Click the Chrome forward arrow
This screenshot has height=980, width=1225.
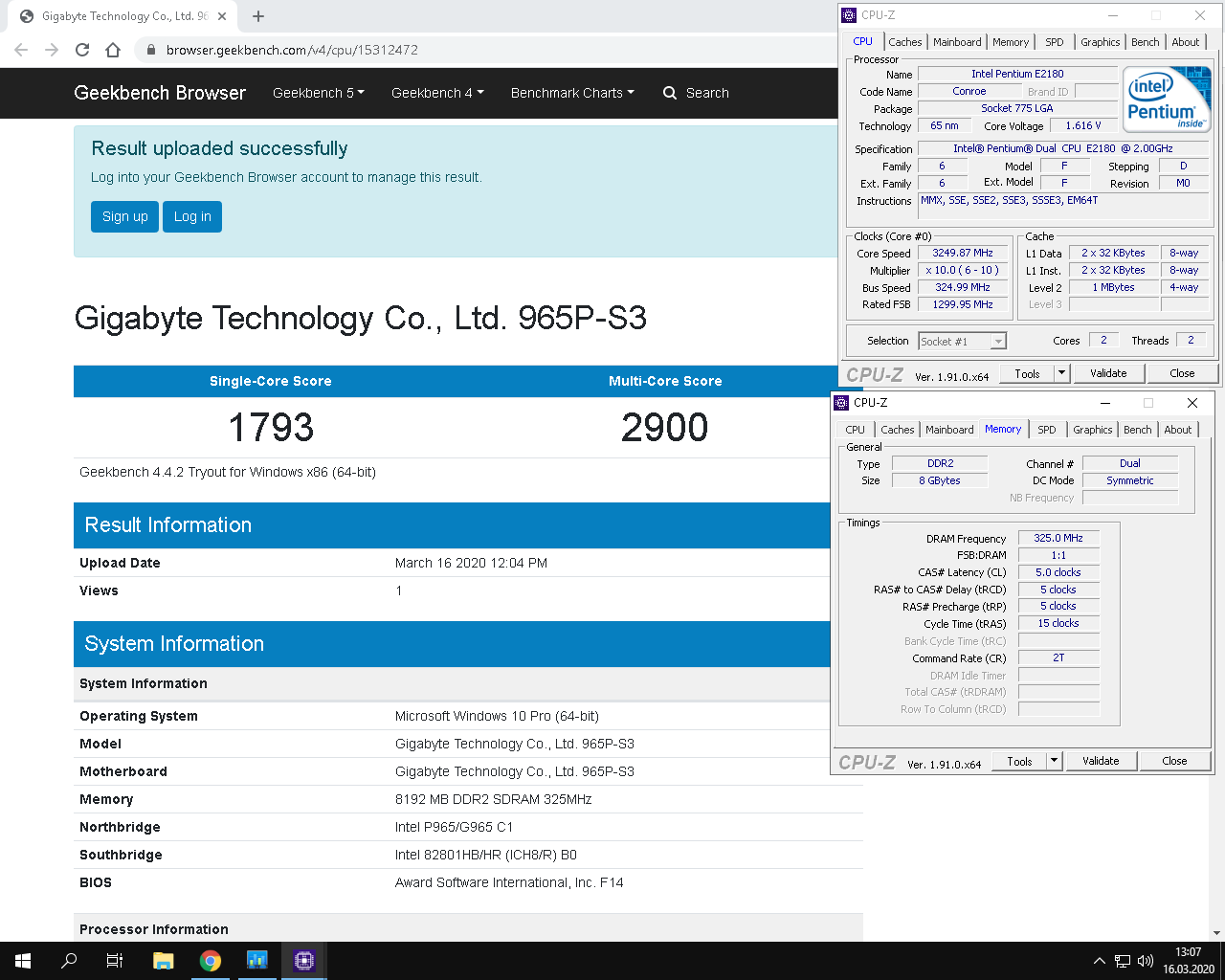(x=52, y=50)
